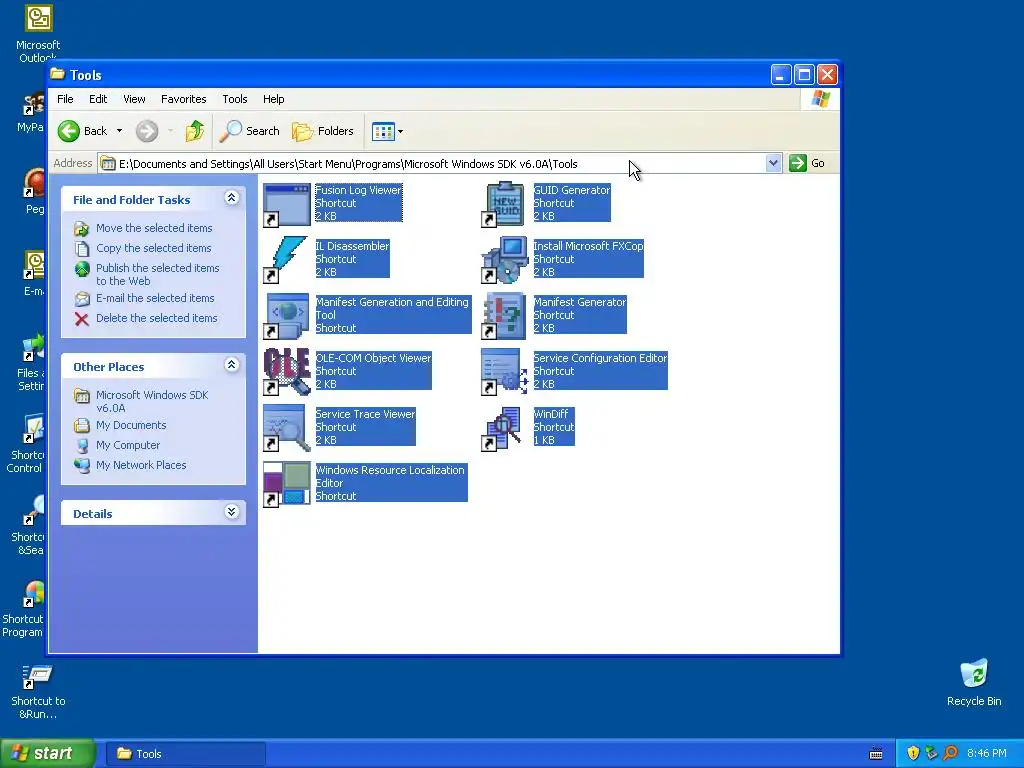1024x768 pixels.
Task: Click Delete the selected items
Action: [x=157, y=318]
